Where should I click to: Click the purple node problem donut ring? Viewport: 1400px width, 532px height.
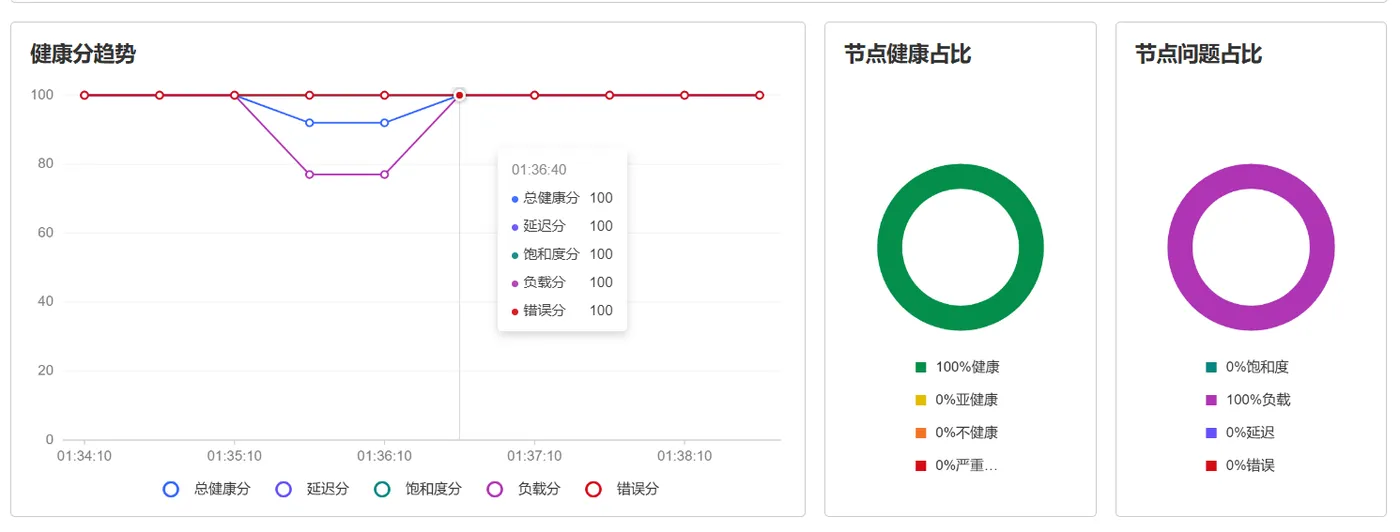pyautogui.click(x=1181, y=247)
